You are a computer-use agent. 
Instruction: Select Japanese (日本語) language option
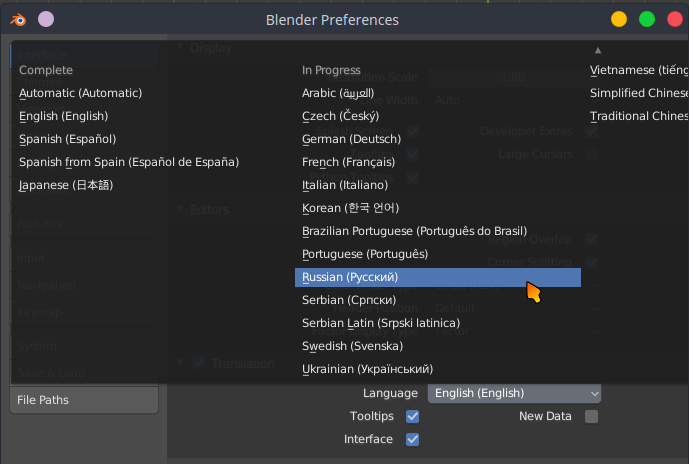(x=66, y=185)
